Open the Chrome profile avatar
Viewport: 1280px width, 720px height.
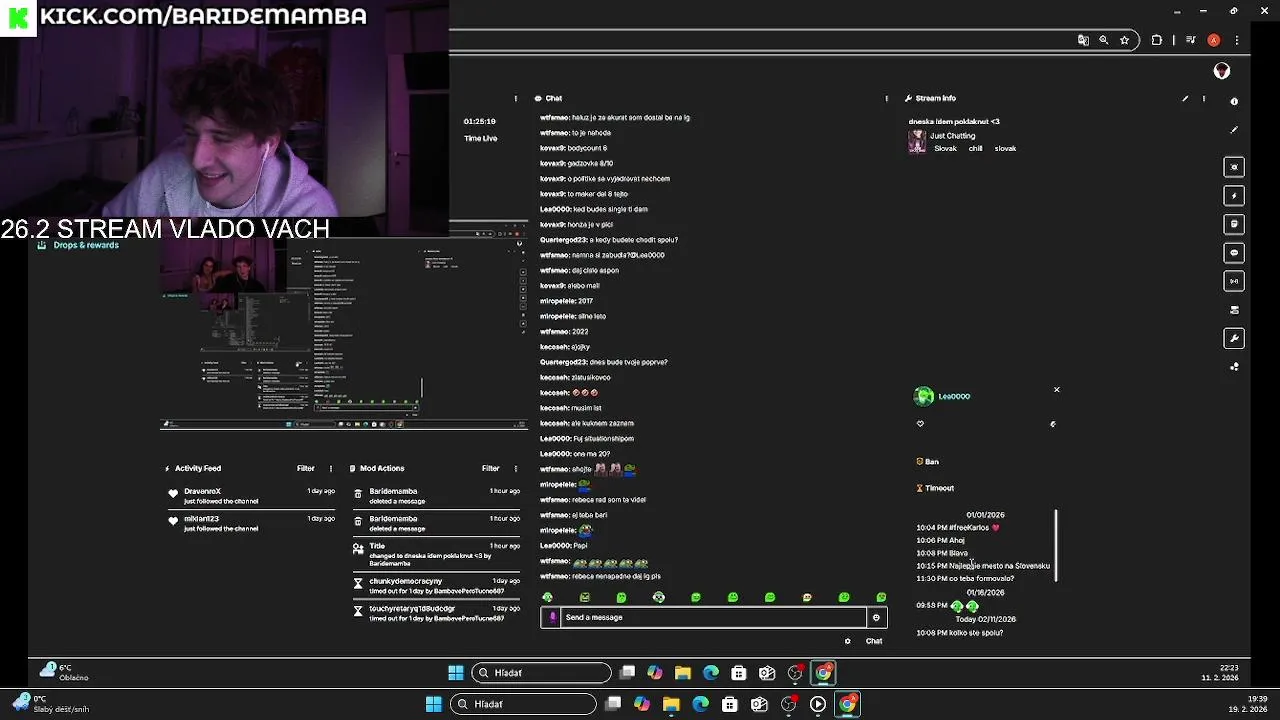tap(1214, 40)
